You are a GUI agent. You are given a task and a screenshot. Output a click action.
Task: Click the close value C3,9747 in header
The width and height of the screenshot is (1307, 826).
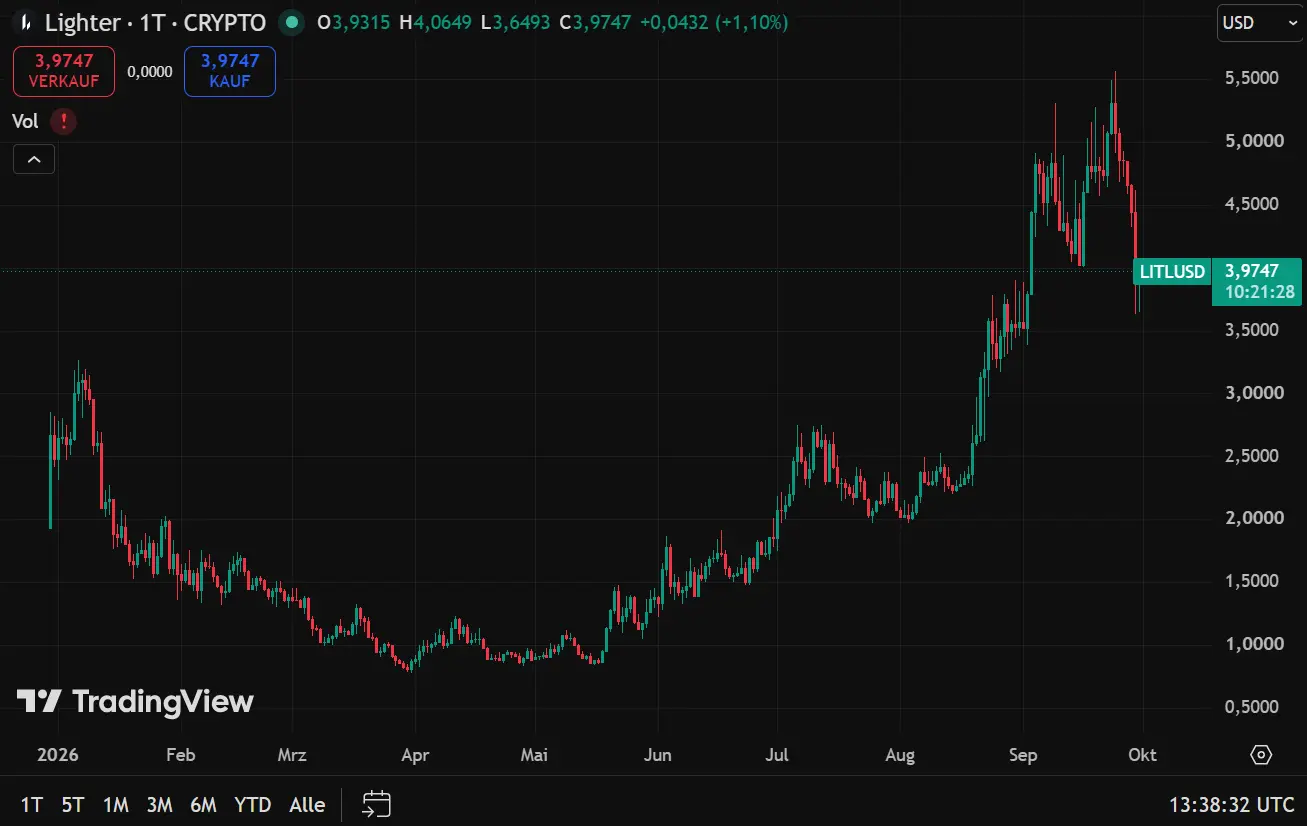coord(595,22)
